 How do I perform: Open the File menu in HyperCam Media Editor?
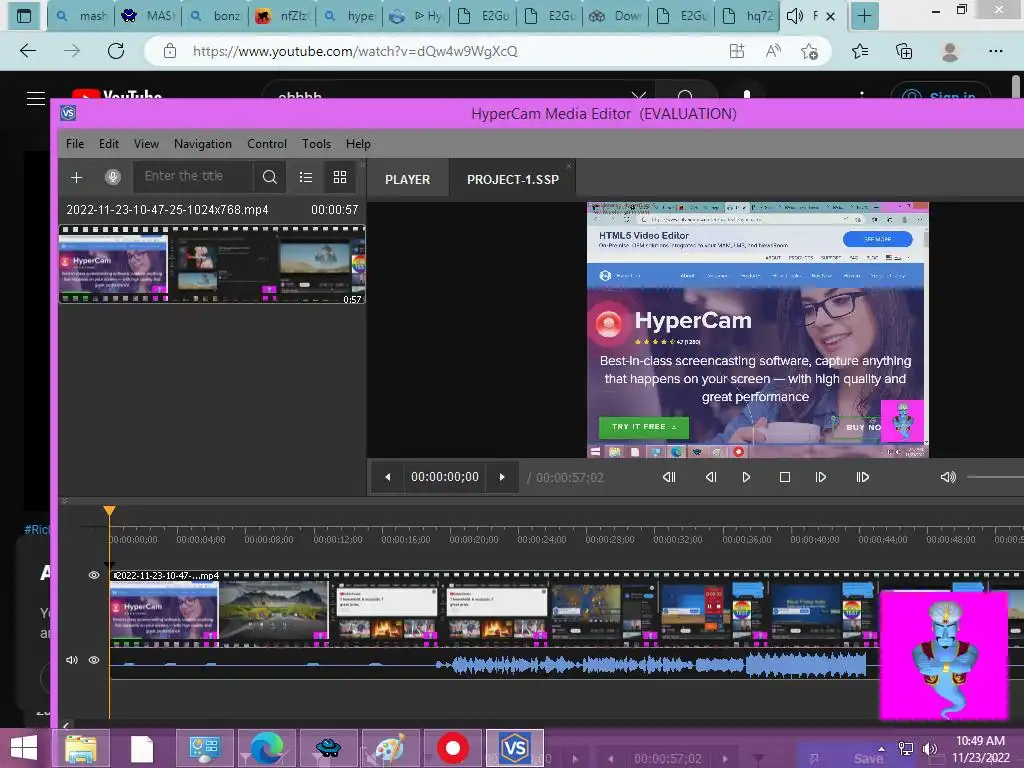coord(75,144)
